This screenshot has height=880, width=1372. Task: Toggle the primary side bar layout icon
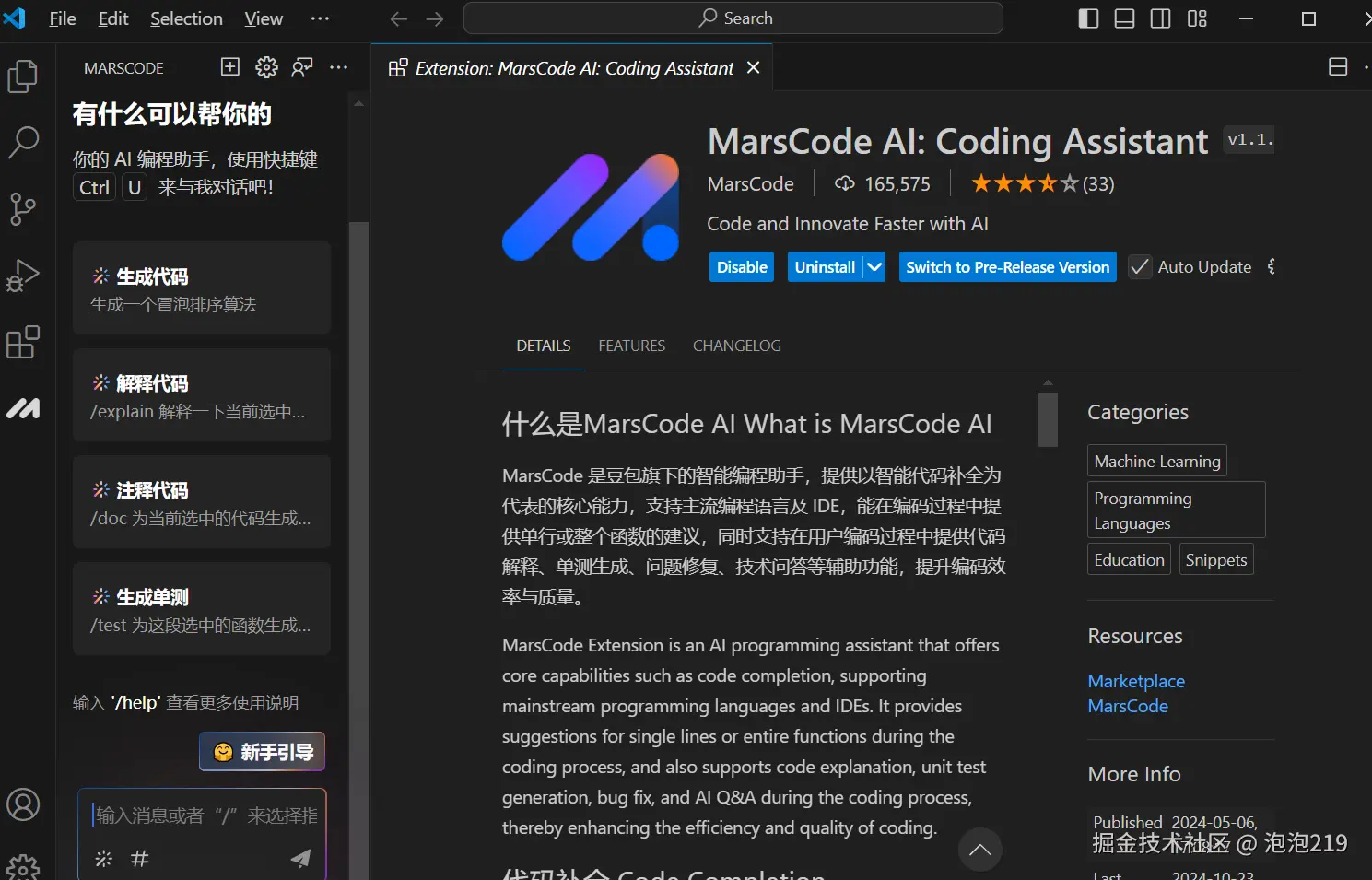(1088, 18)
